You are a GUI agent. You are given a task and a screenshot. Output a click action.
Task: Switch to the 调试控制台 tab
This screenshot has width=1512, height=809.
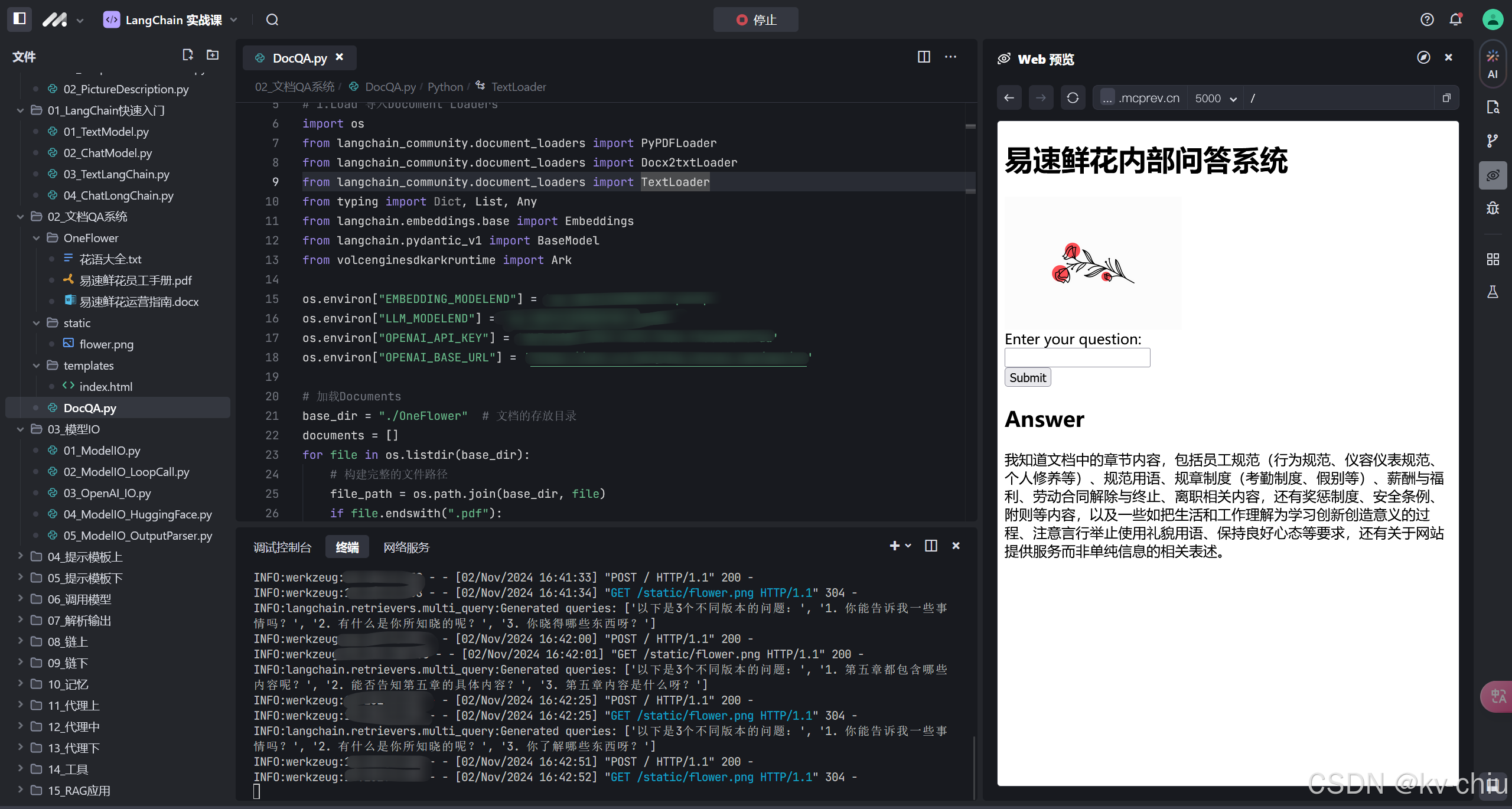pos(282,547)
